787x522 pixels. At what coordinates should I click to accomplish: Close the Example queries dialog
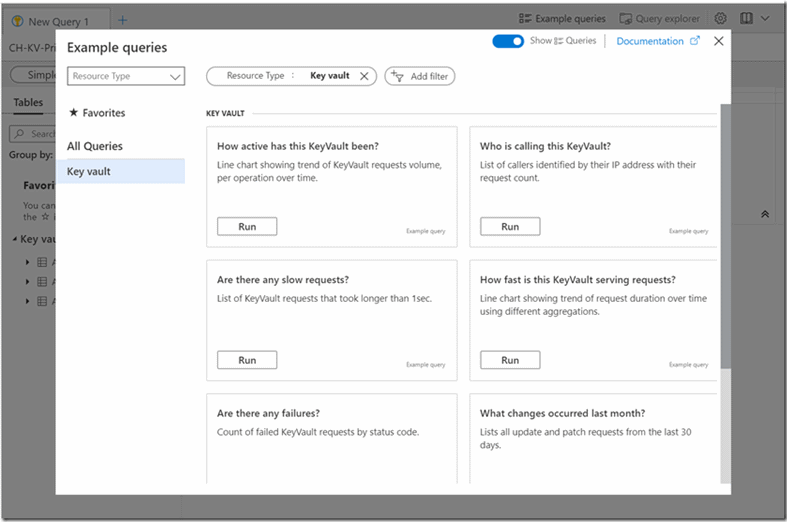[719, 41]
